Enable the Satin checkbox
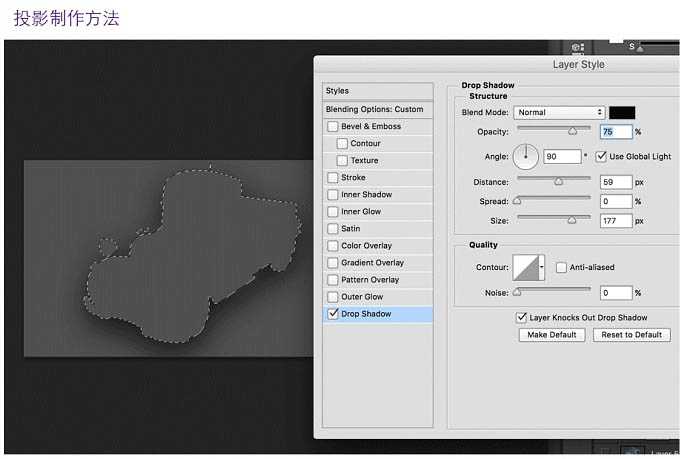This screenshot has width=683, height=459. 332,228
